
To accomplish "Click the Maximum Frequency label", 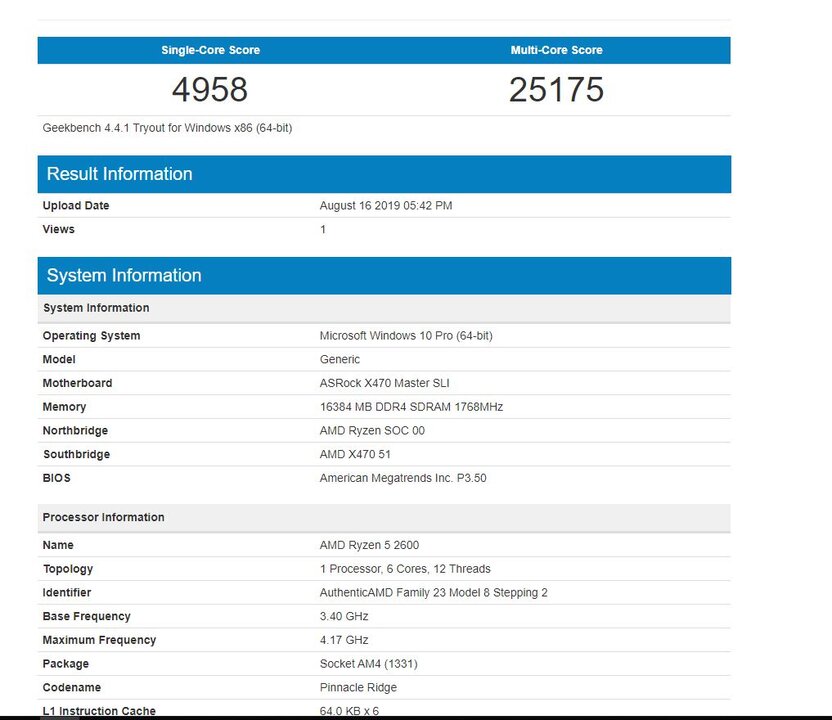I will [x=99, y=640].
